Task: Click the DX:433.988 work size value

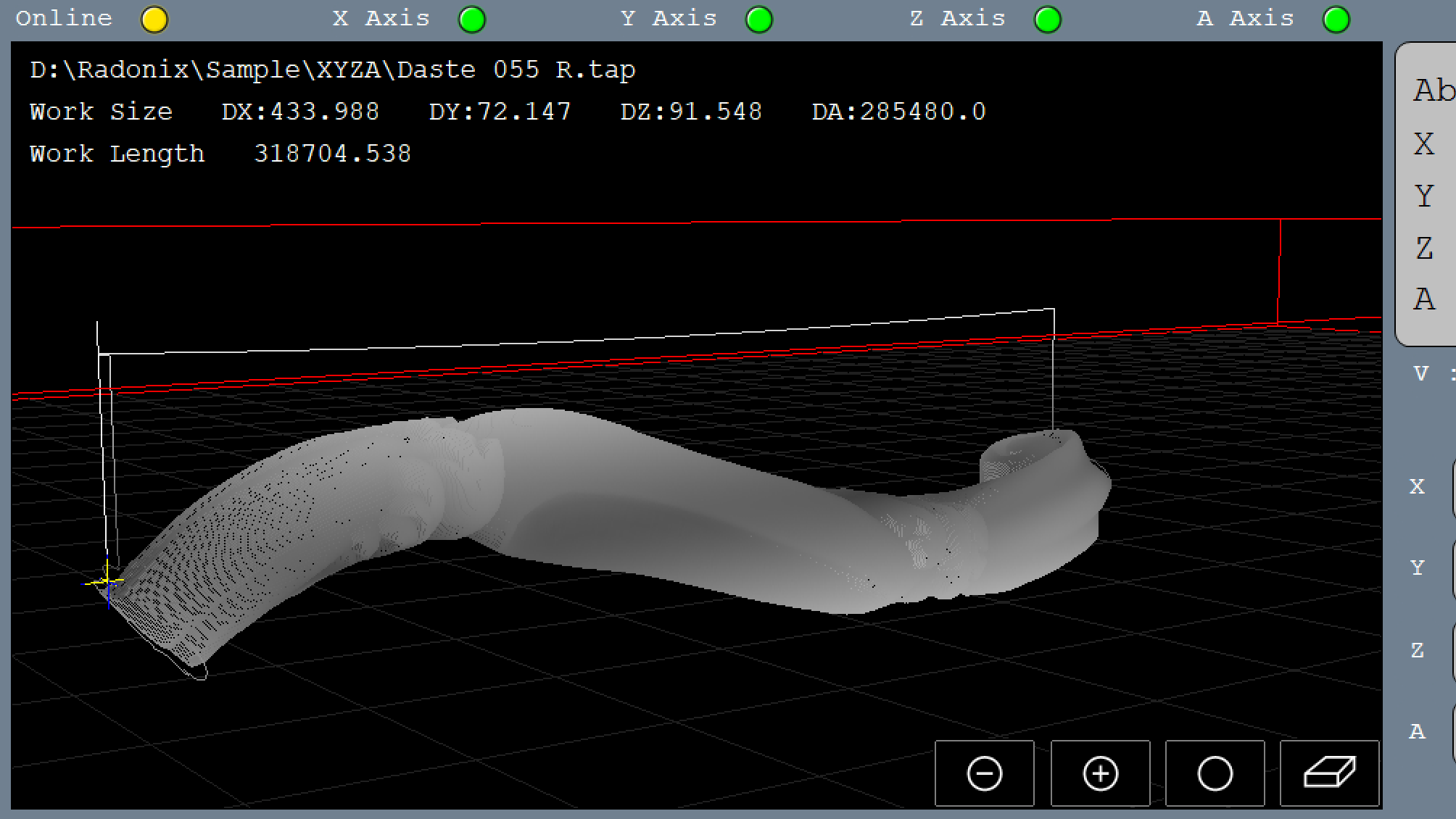Action: [x=300, y=112]
